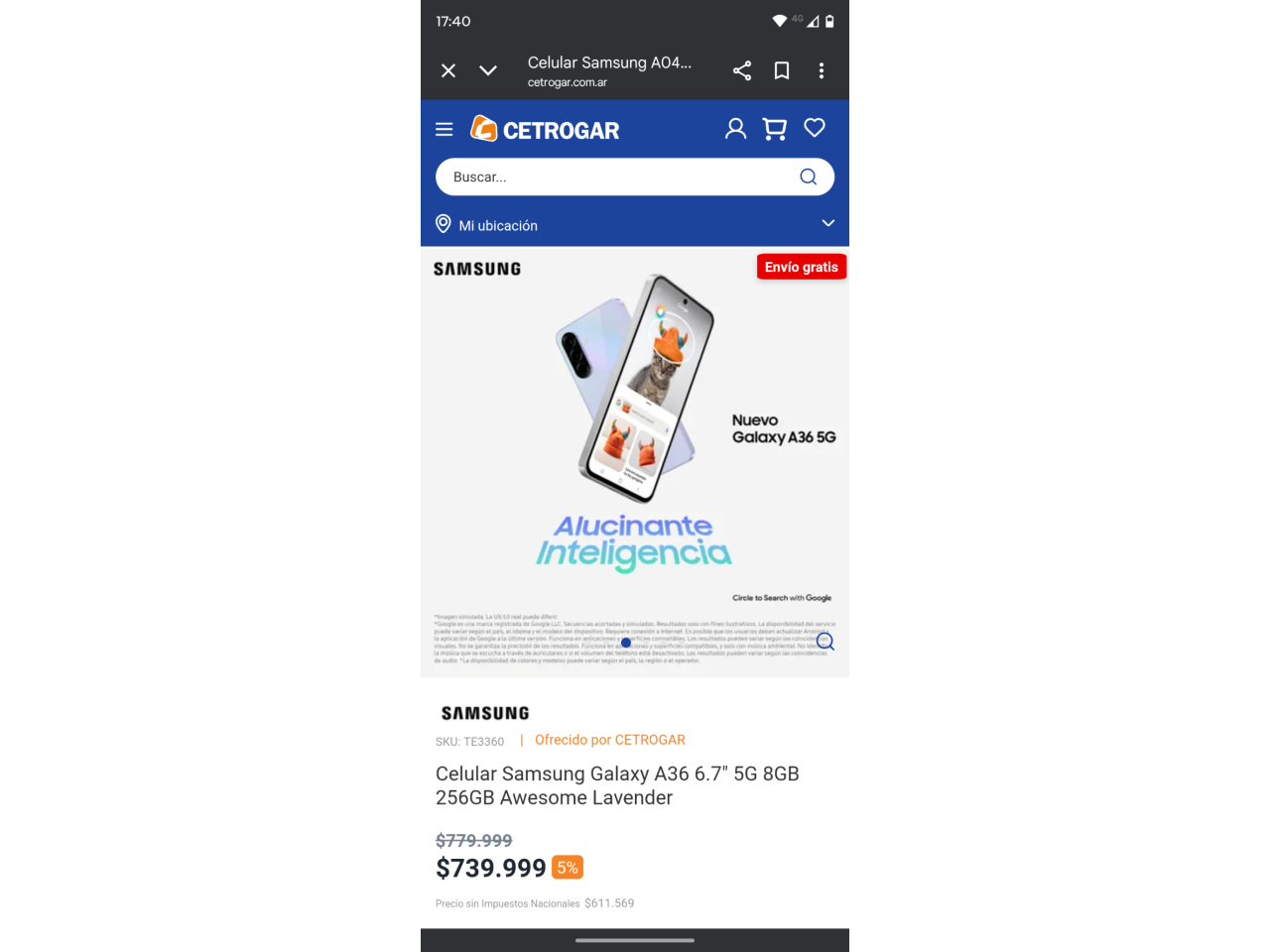Click the Envío gratis badge
The width and height of the screenshot is (1270, 952).
coord(802,267)
